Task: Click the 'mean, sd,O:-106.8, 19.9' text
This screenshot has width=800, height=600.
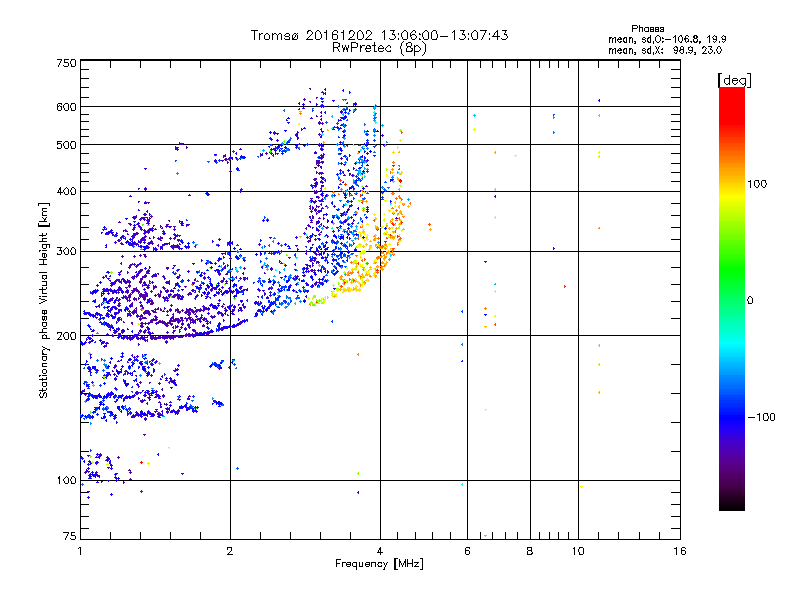Action: (x=667, y=39)
